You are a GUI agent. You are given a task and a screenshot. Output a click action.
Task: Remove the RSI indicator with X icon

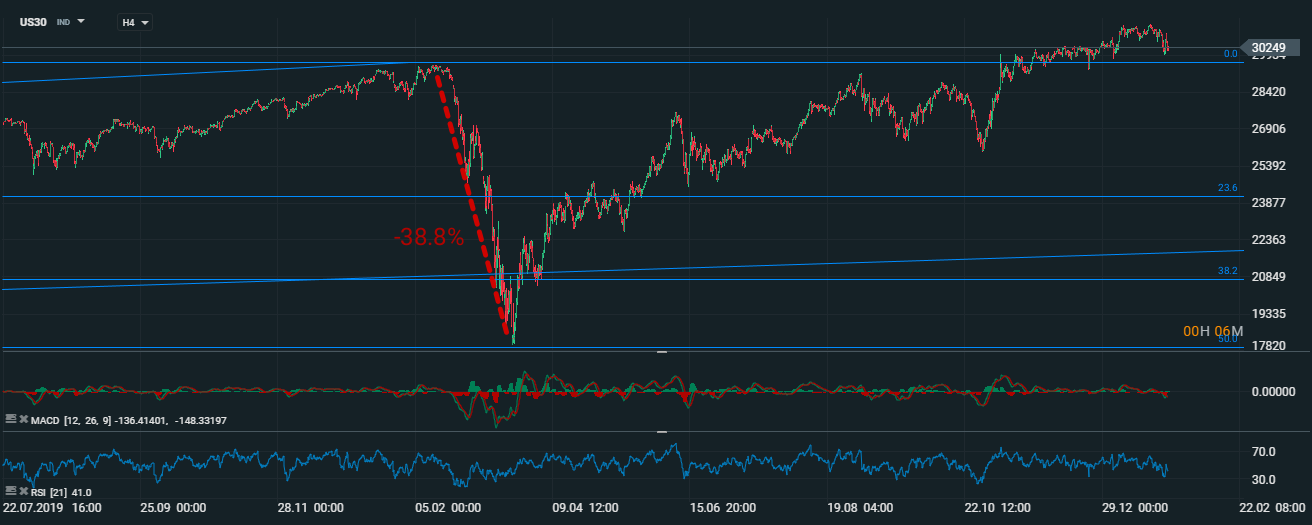point(23,491)
